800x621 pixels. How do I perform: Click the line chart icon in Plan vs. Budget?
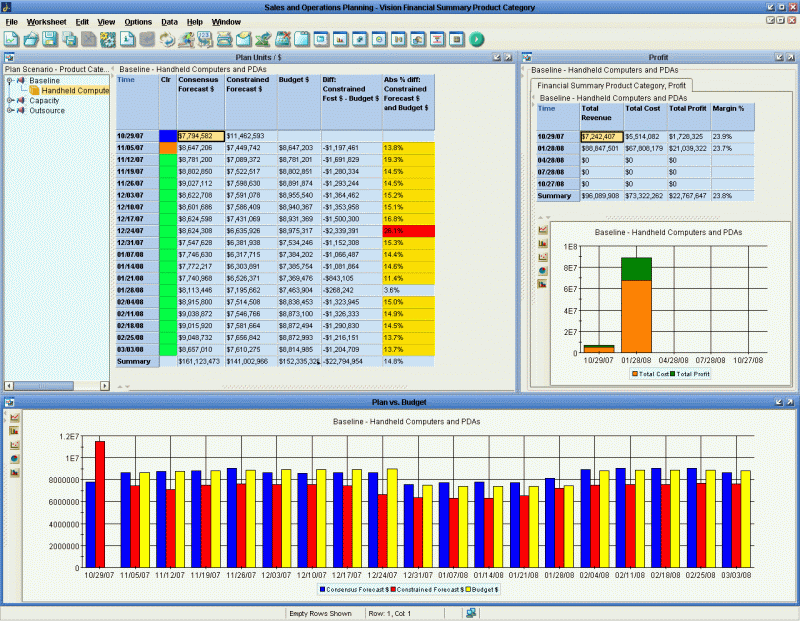(15, 417)
